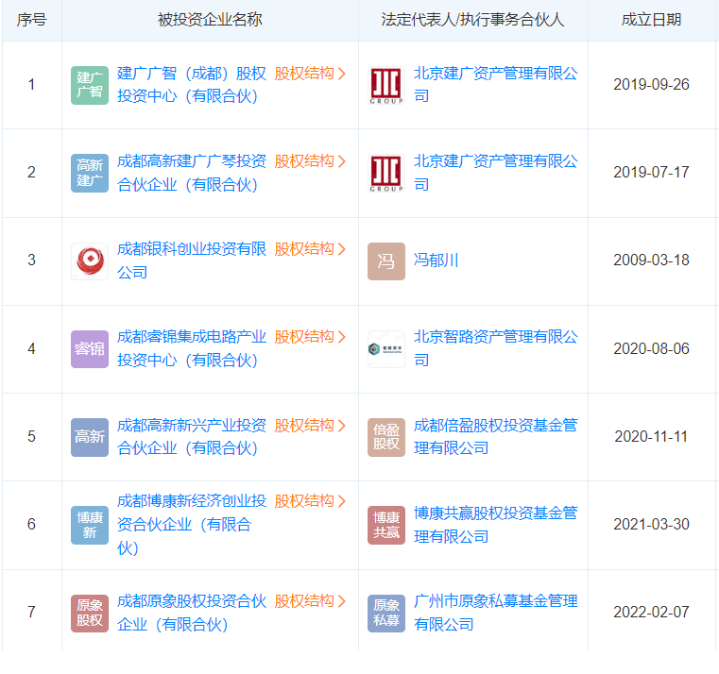Click the sequence number 7 cell
Screen dimensions: 719x674
coord(31,612)
